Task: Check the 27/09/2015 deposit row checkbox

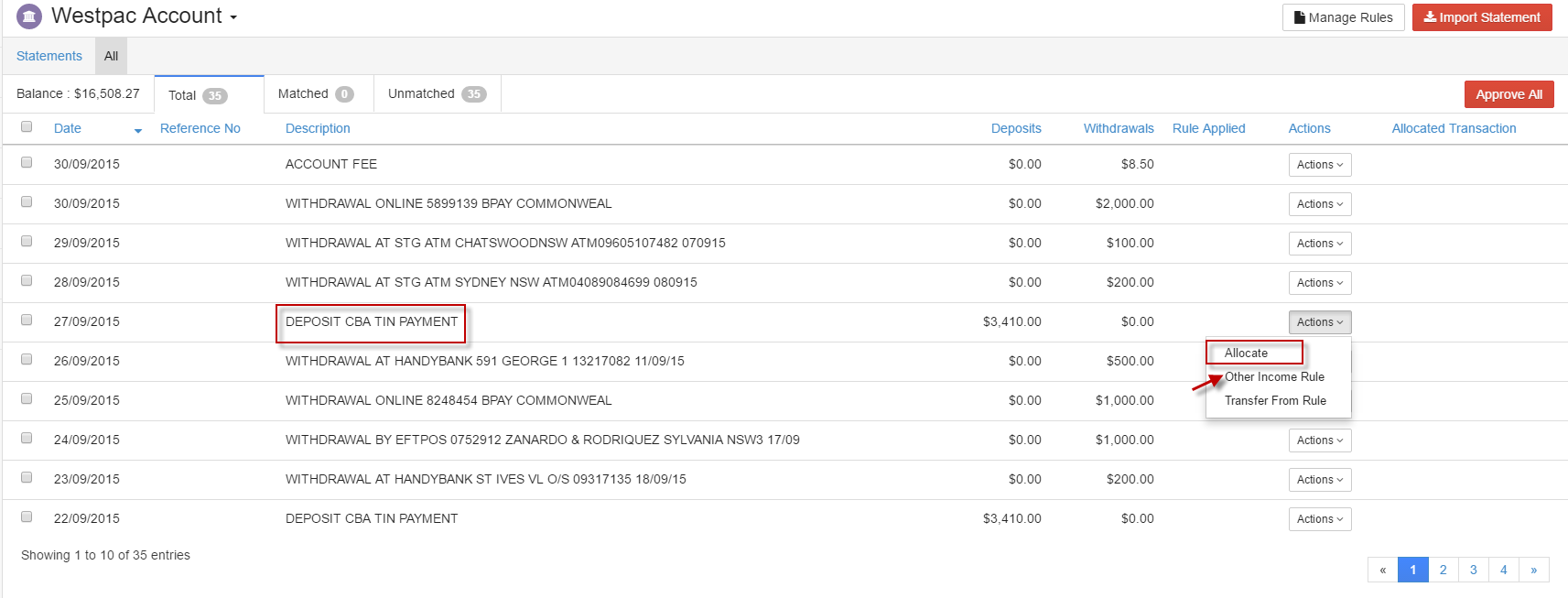Action: click(27, 320)
